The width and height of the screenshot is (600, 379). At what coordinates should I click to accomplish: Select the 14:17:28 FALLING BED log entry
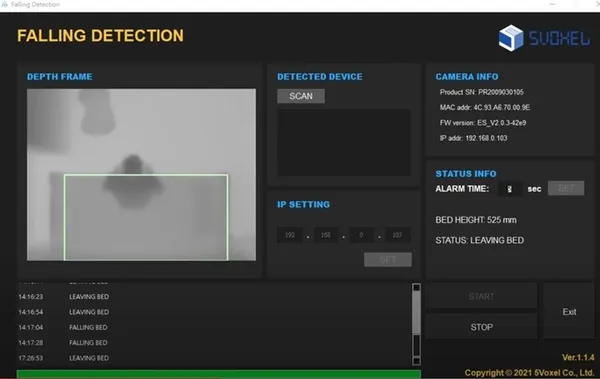tap(63, 343)
